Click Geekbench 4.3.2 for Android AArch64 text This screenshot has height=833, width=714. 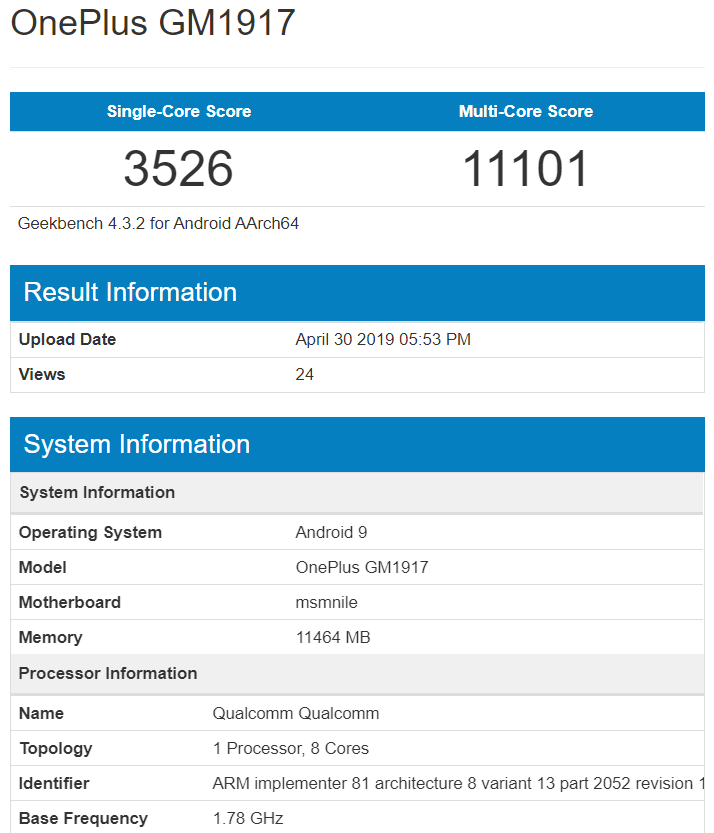(158, 224)
